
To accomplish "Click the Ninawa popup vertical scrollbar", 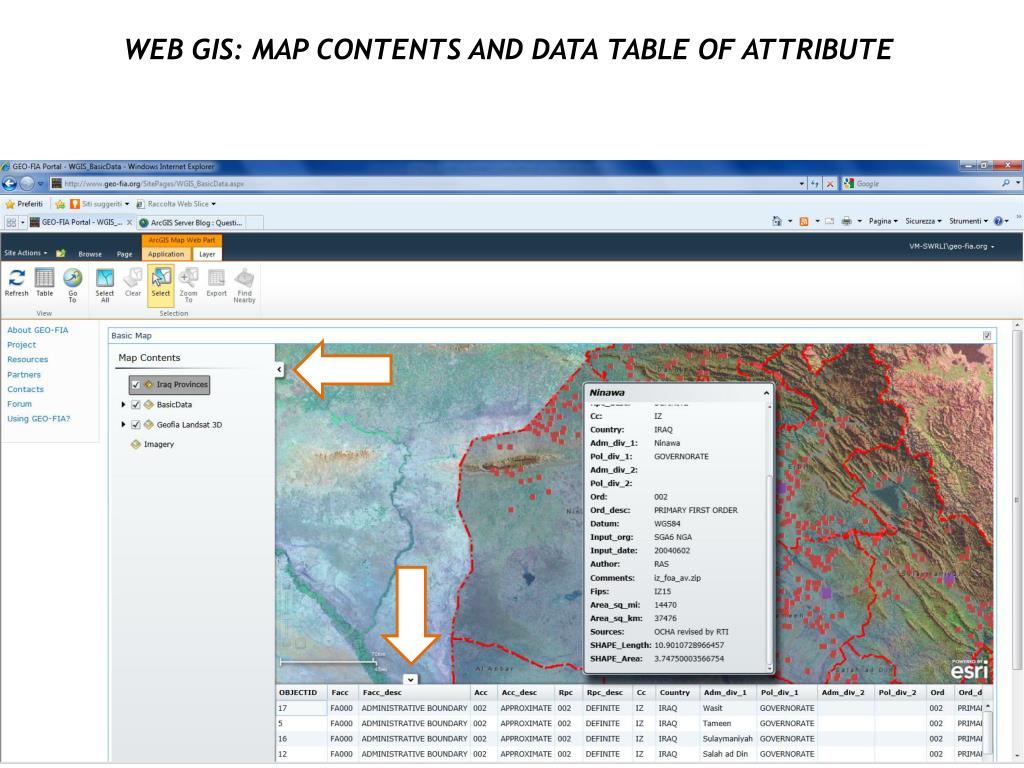I will 769,537.
